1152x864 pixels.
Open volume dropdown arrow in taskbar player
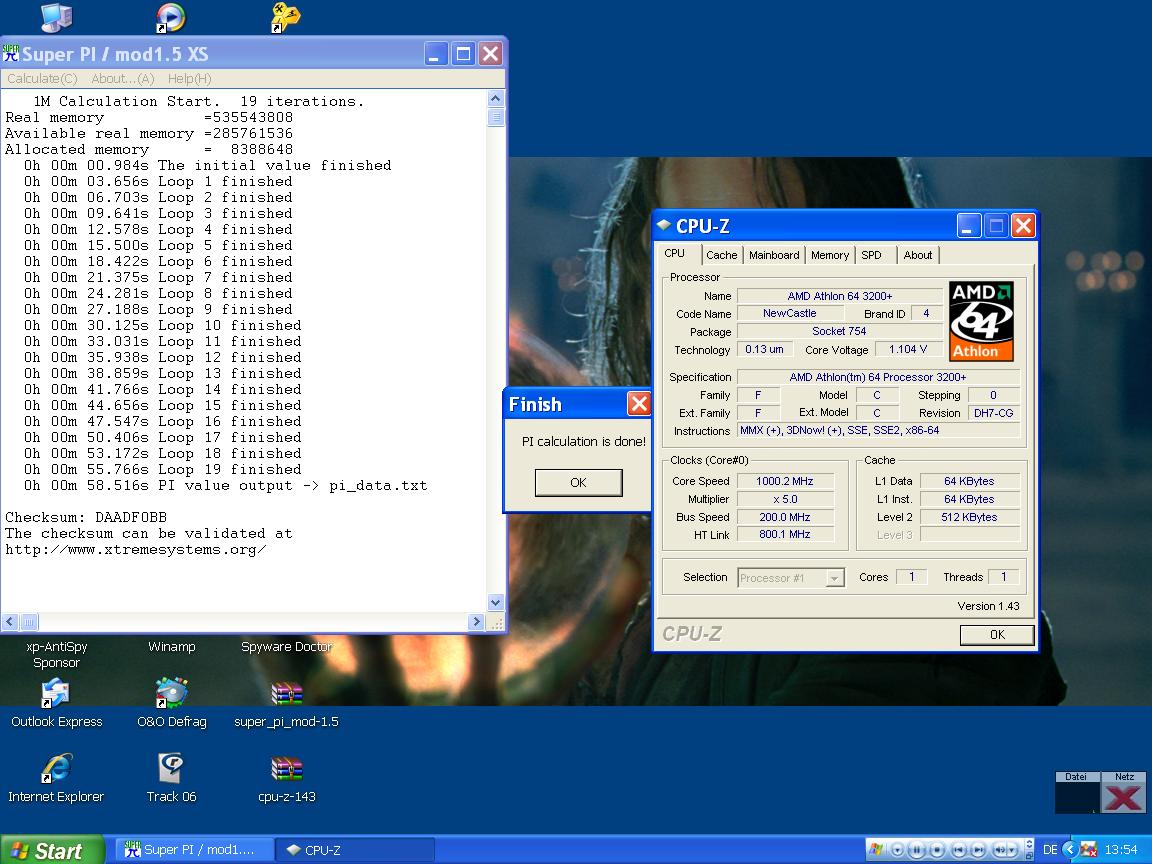pos(1012,850)
